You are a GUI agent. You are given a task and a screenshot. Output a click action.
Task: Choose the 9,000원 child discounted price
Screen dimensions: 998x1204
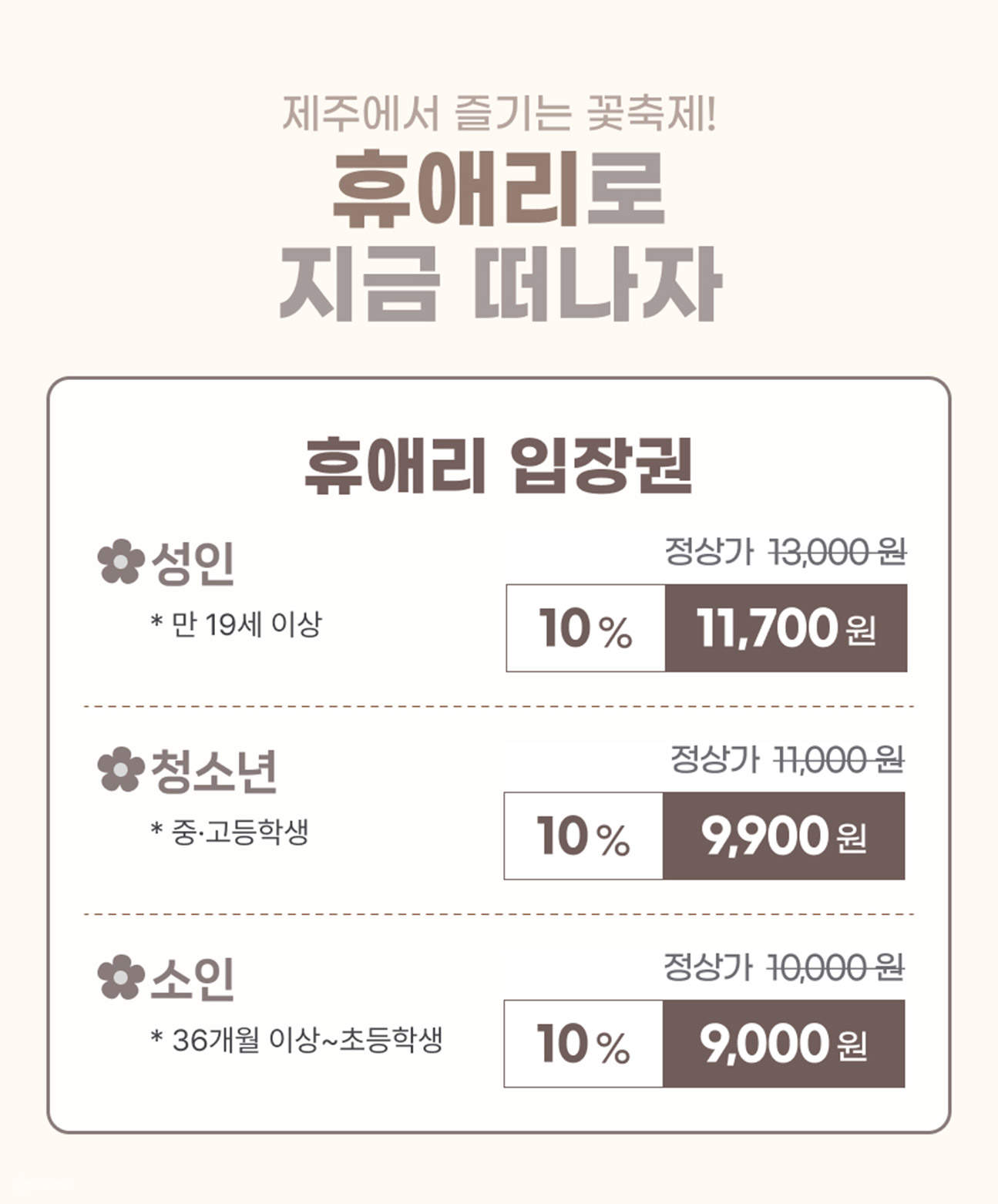[783, 1044]
